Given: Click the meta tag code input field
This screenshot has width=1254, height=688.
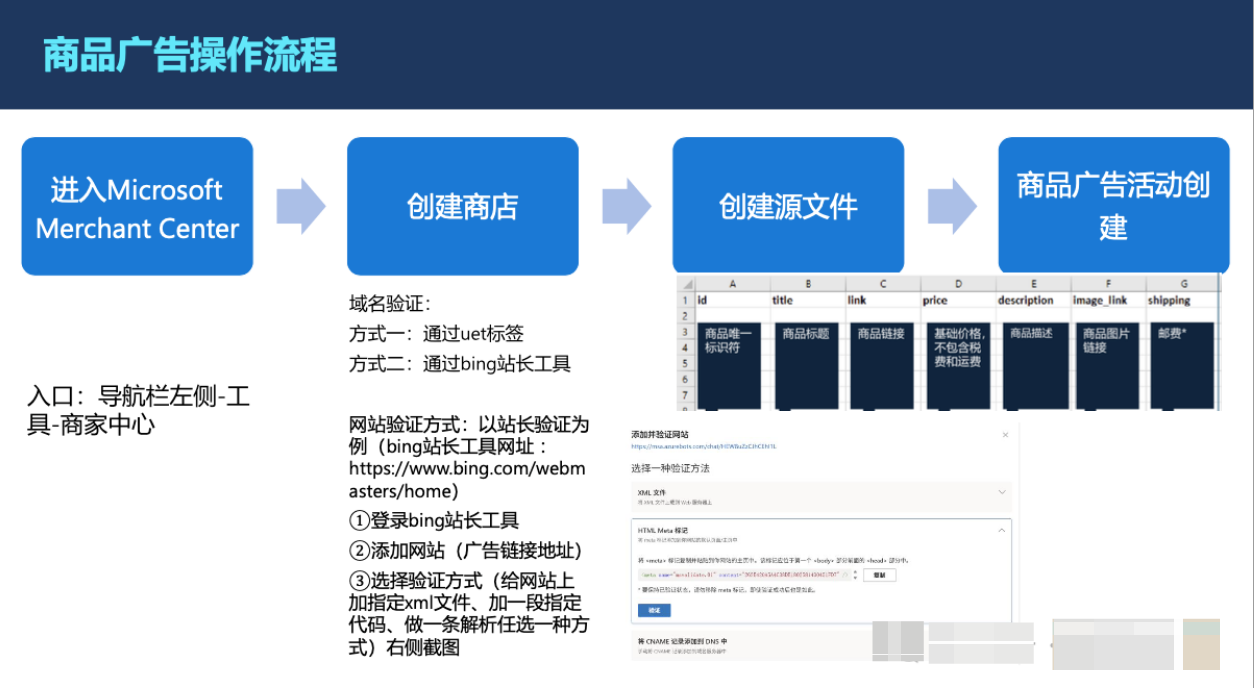Looking at the screenshot, I should point(738,575).
